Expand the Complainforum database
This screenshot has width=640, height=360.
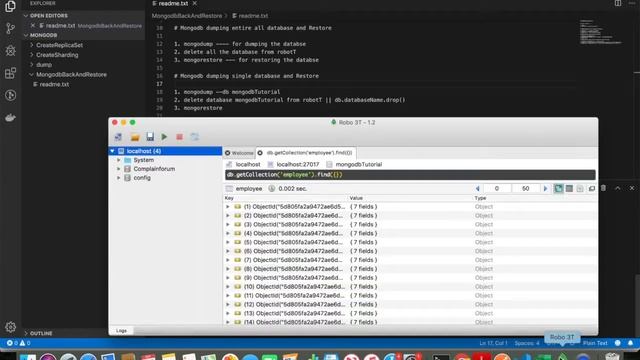point(119,169)
